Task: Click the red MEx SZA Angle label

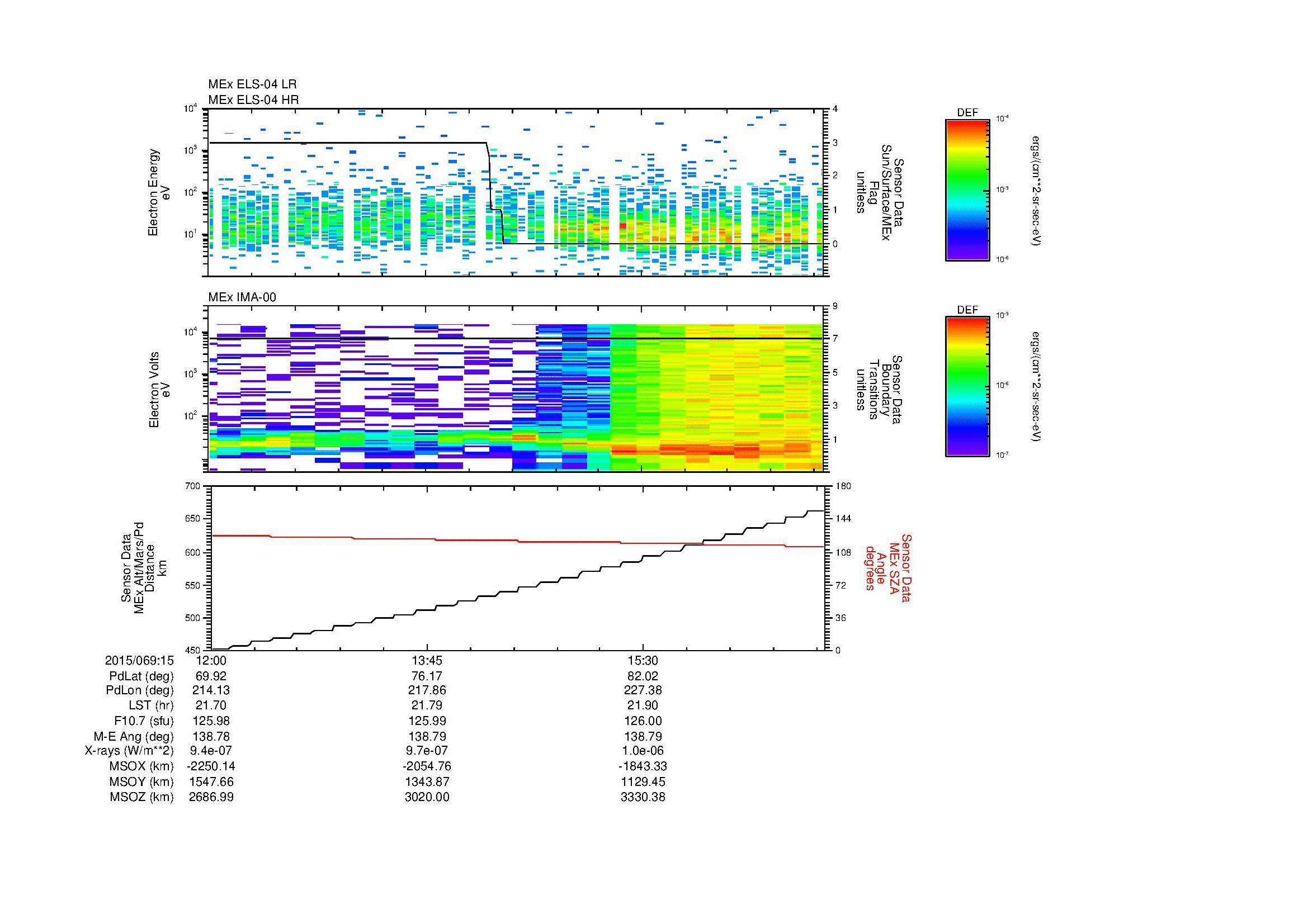Action: point(887,568)
